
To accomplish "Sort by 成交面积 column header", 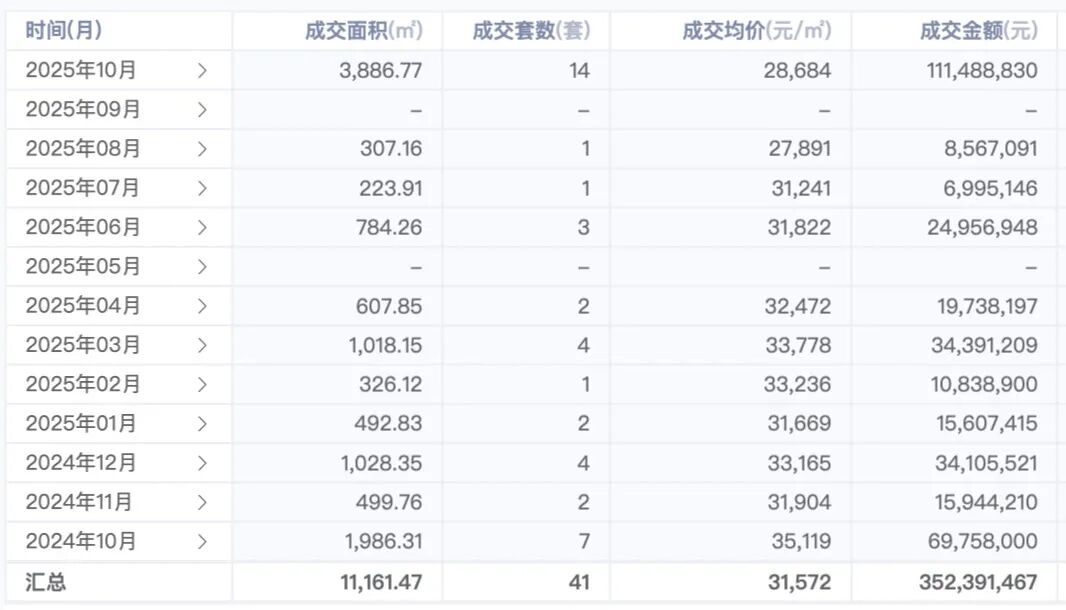I will [x=364, y=31].
